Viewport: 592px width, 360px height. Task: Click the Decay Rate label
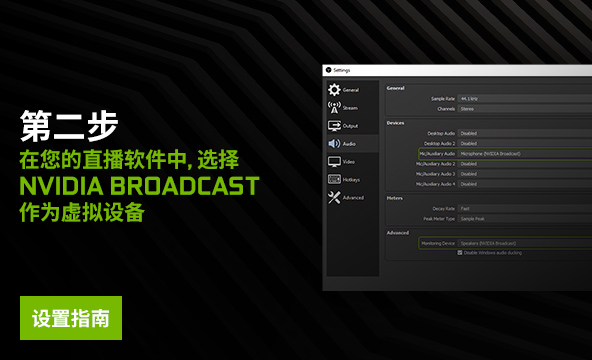(444, 208)
